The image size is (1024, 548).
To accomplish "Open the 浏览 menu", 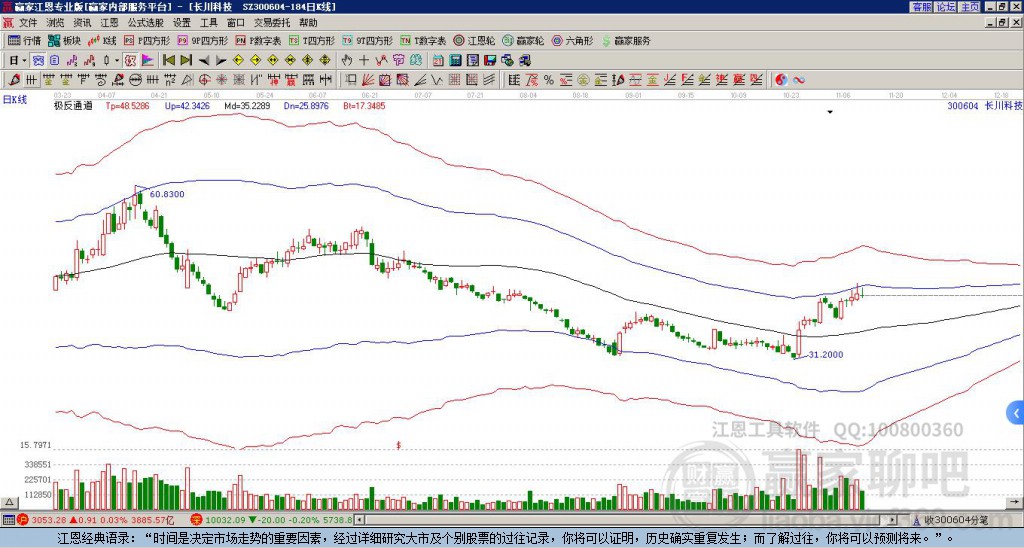I will (x=56, y=23).
